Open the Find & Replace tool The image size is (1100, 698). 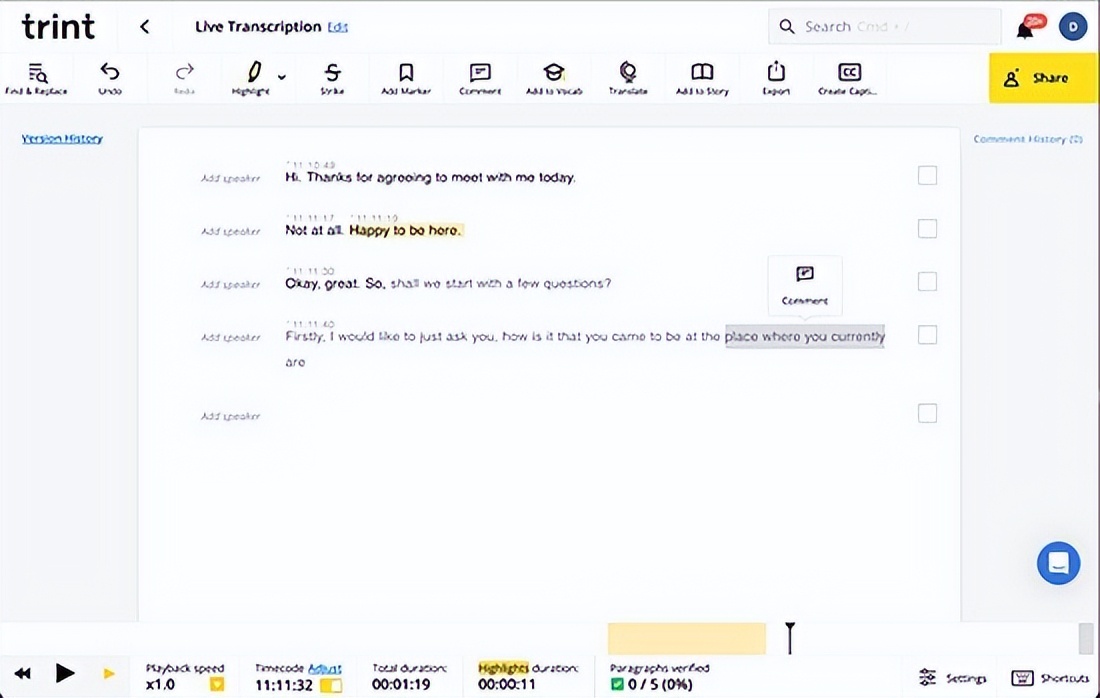coord(36,78)
